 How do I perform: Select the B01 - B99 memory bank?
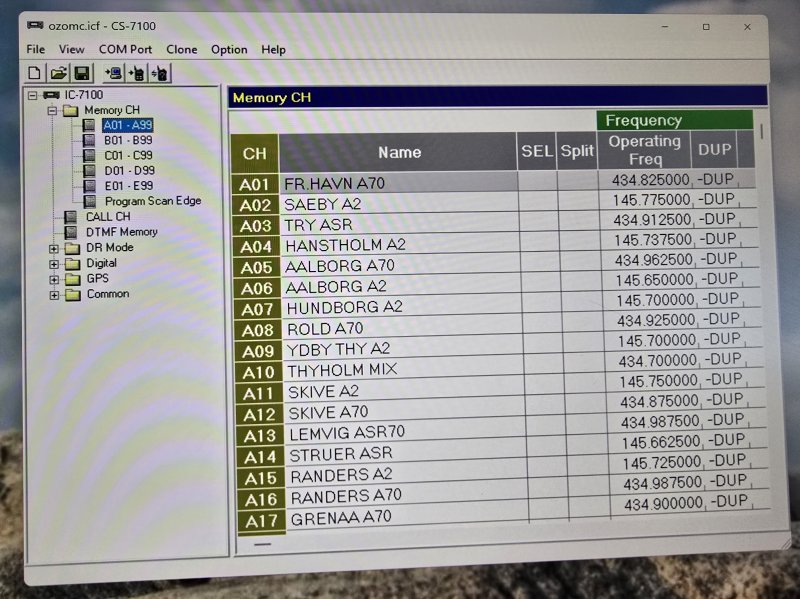click(x=128, y=140)
